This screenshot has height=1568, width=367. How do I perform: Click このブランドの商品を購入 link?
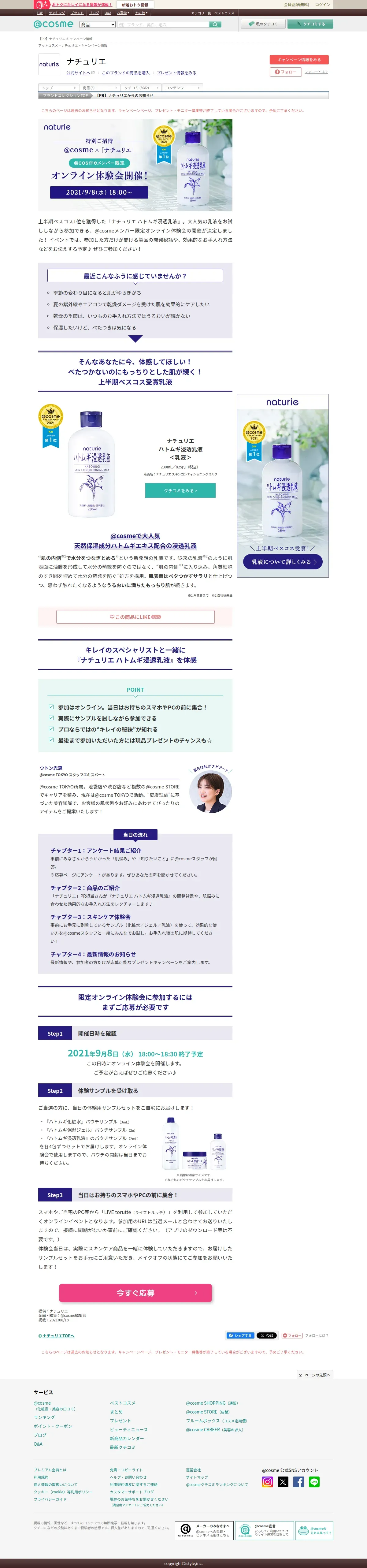pos(125,73)
